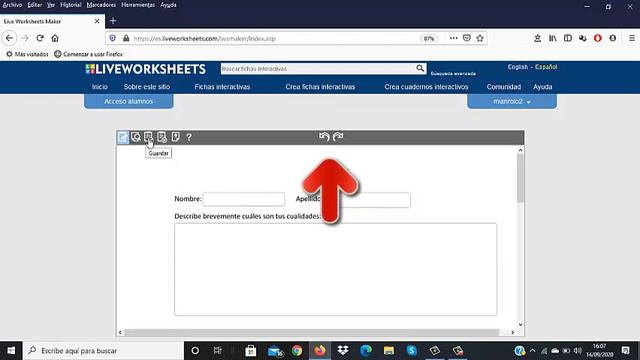The width and height of the screenshot is (640, 360).
Task: Open a new browser tab
Action: [113, 21]
